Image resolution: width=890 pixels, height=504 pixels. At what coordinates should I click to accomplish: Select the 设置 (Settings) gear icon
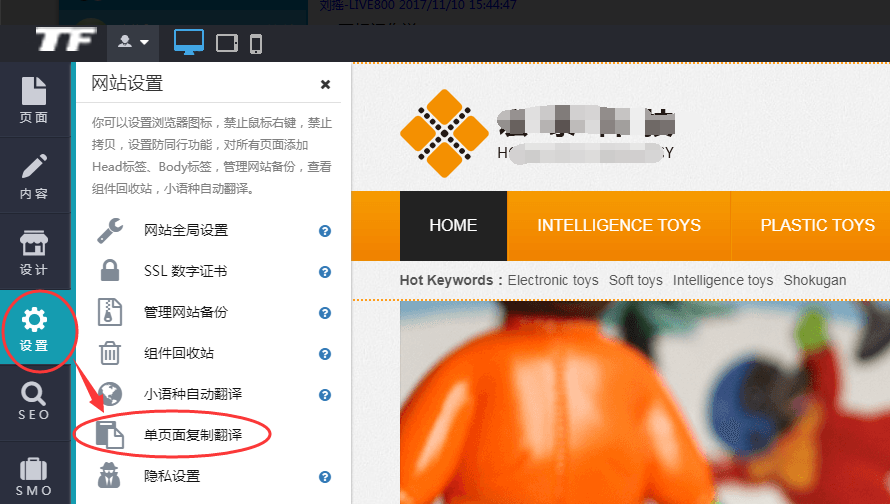[x=34, y=321]
